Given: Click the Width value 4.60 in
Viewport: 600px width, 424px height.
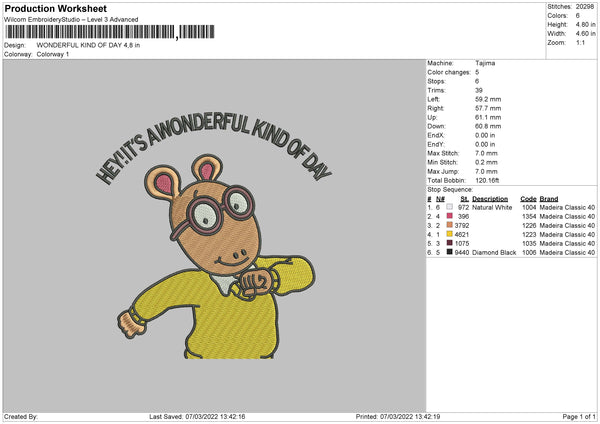Looking at the screenshot, I should coord(585,34).
